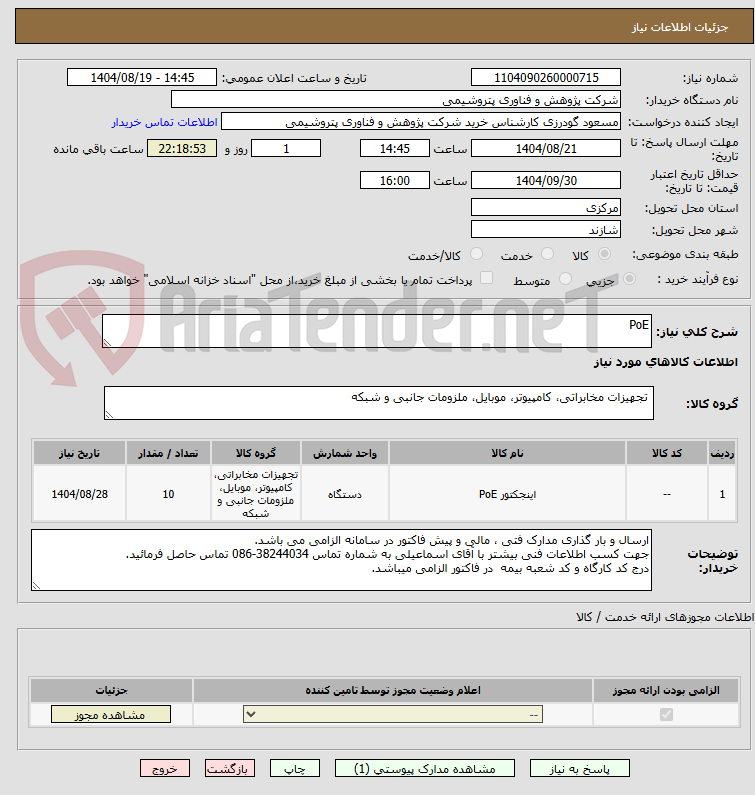Click the row number 1 cell
Screen dimensions: 755x795
coord(722,494)
